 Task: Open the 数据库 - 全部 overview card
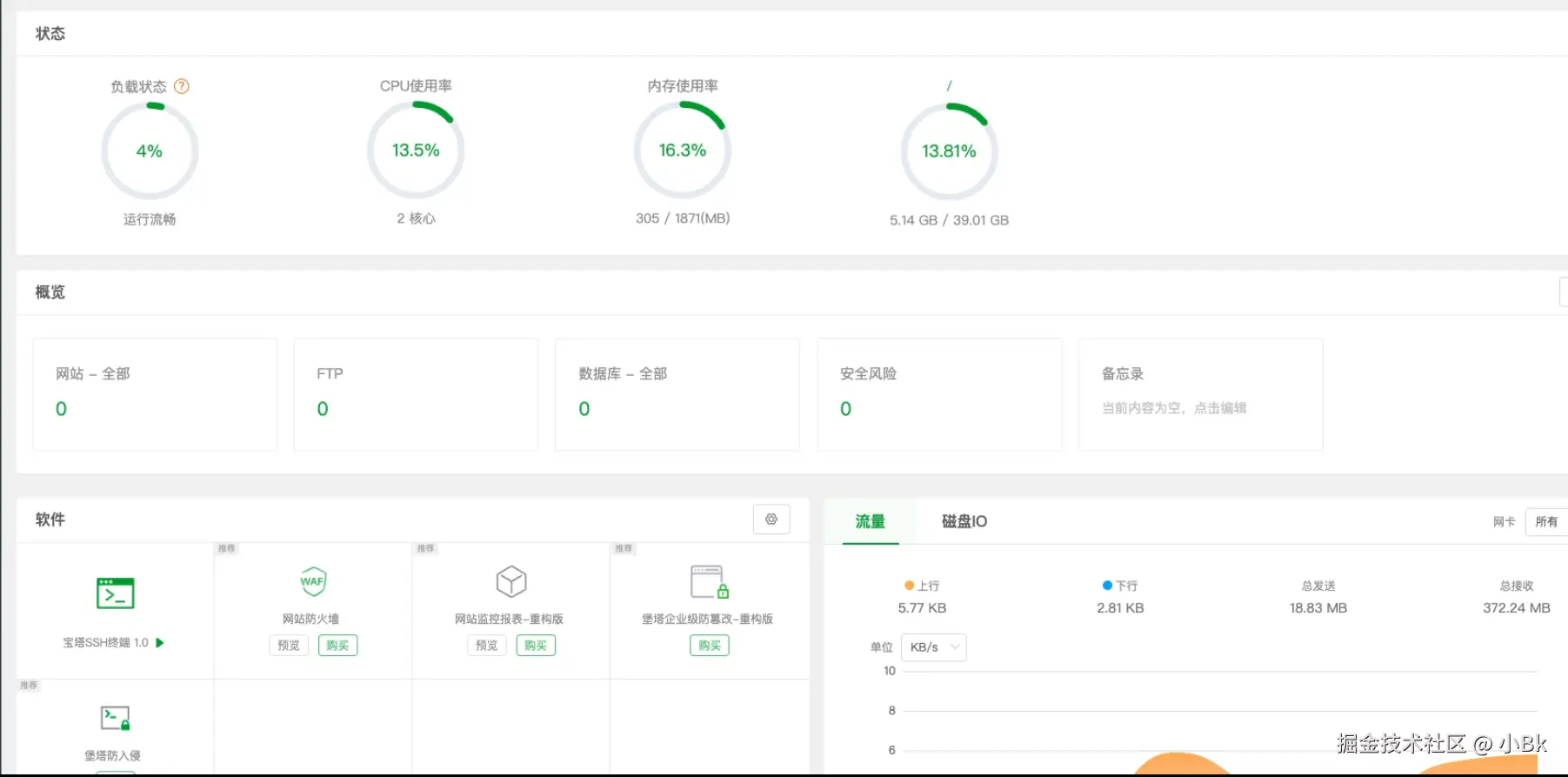(x=677, y=394)
